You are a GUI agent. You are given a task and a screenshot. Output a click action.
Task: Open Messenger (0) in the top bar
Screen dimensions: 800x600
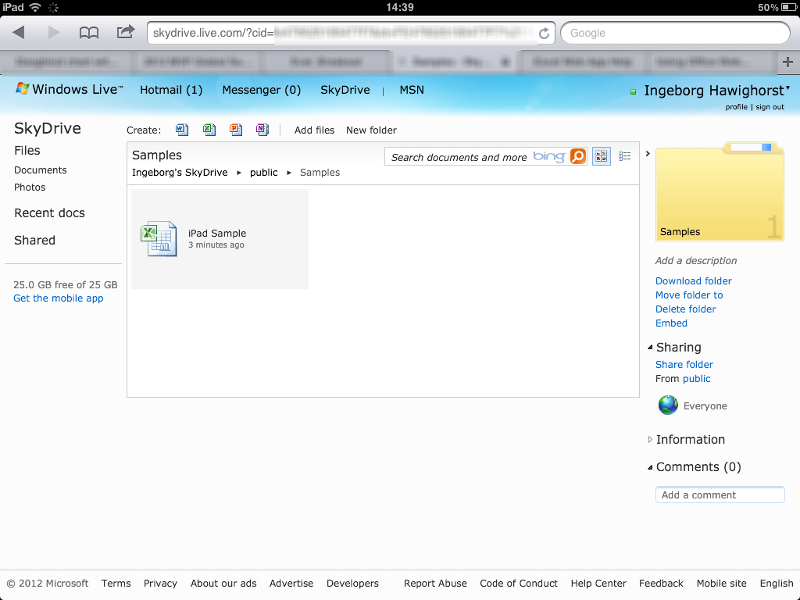261,90
